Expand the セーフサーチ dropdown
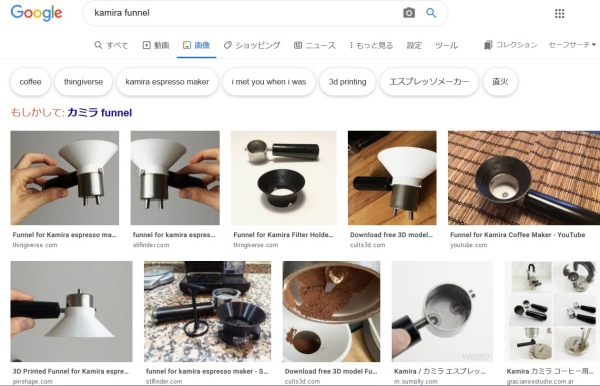 (572, 45)
